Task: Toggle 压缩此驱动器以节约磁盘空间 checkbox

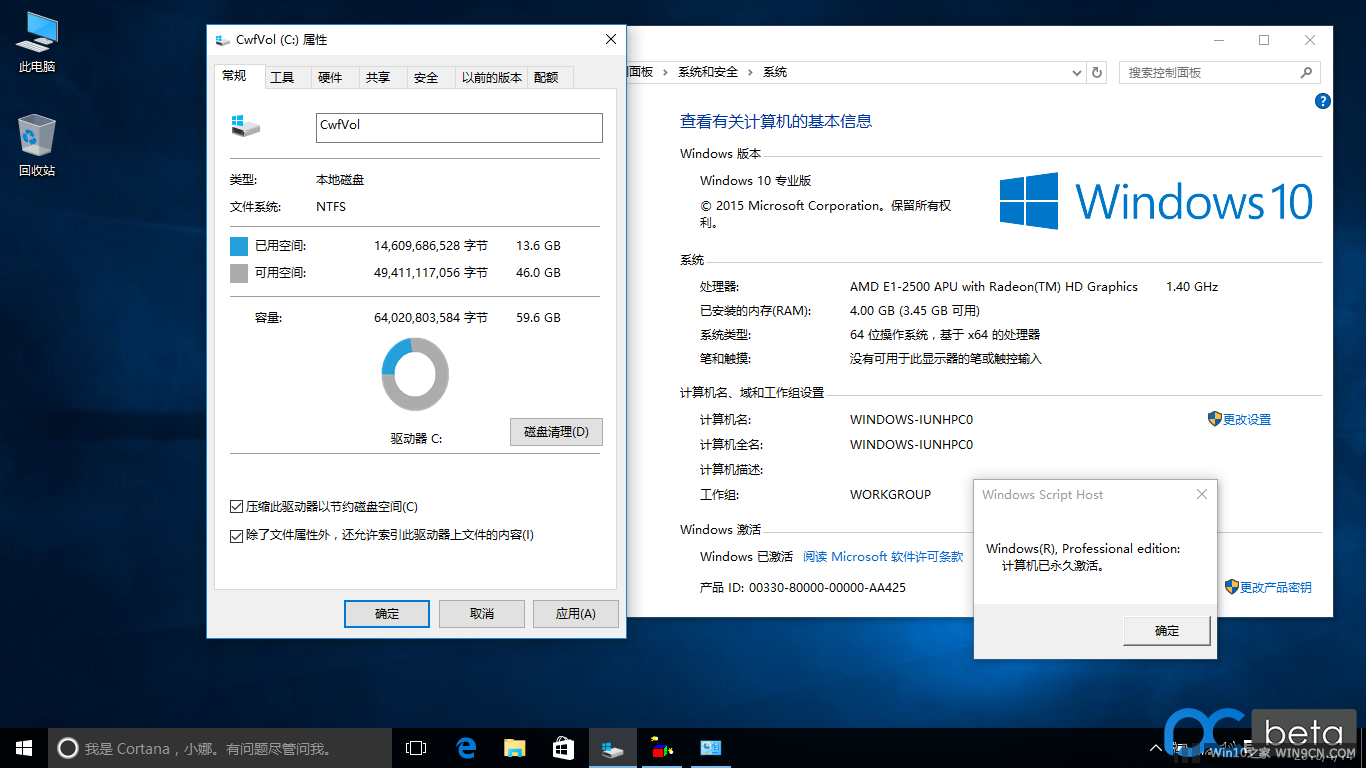Action: (x=237, y=507)
